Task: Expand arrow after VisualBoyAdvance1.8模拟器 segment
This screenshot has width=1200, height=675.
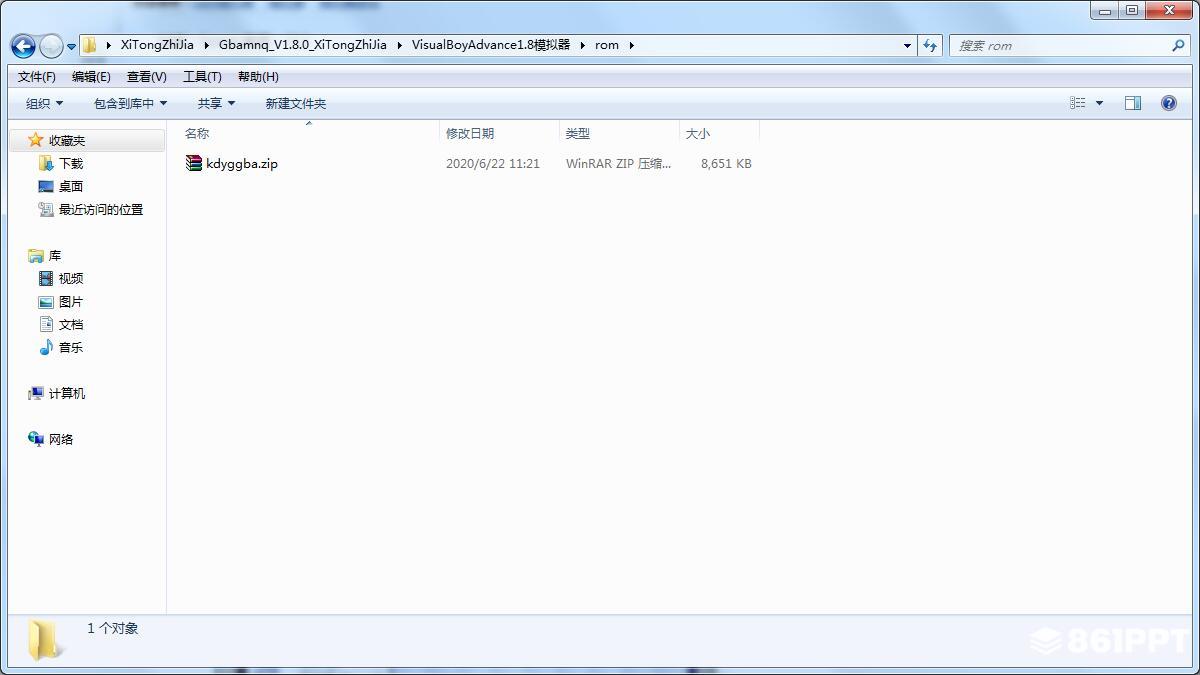Action: 583,45
